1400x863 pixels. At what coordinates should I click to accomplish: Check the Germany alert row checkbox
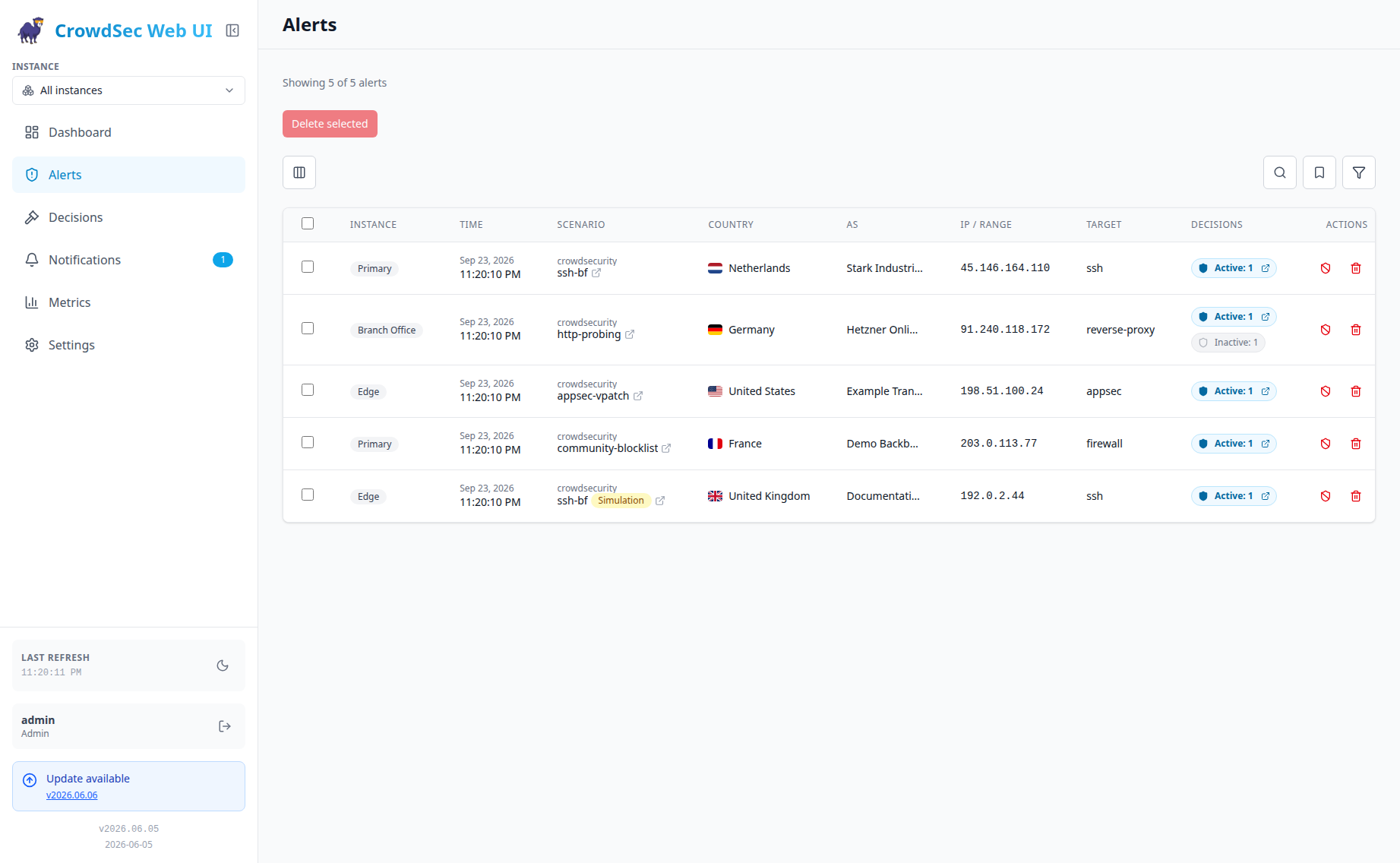pyautogui.click(x=308, y=328)
